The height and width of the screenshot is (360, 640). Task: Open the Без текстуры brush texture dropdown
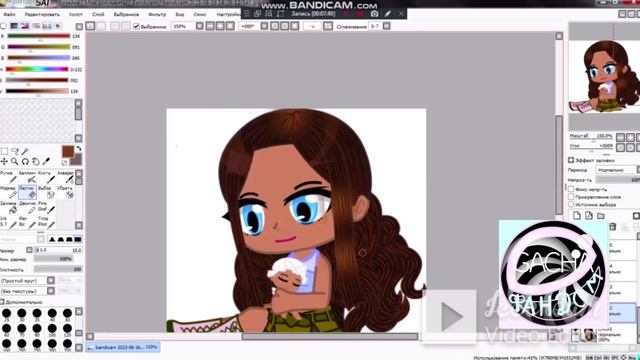tap(51, 291)
